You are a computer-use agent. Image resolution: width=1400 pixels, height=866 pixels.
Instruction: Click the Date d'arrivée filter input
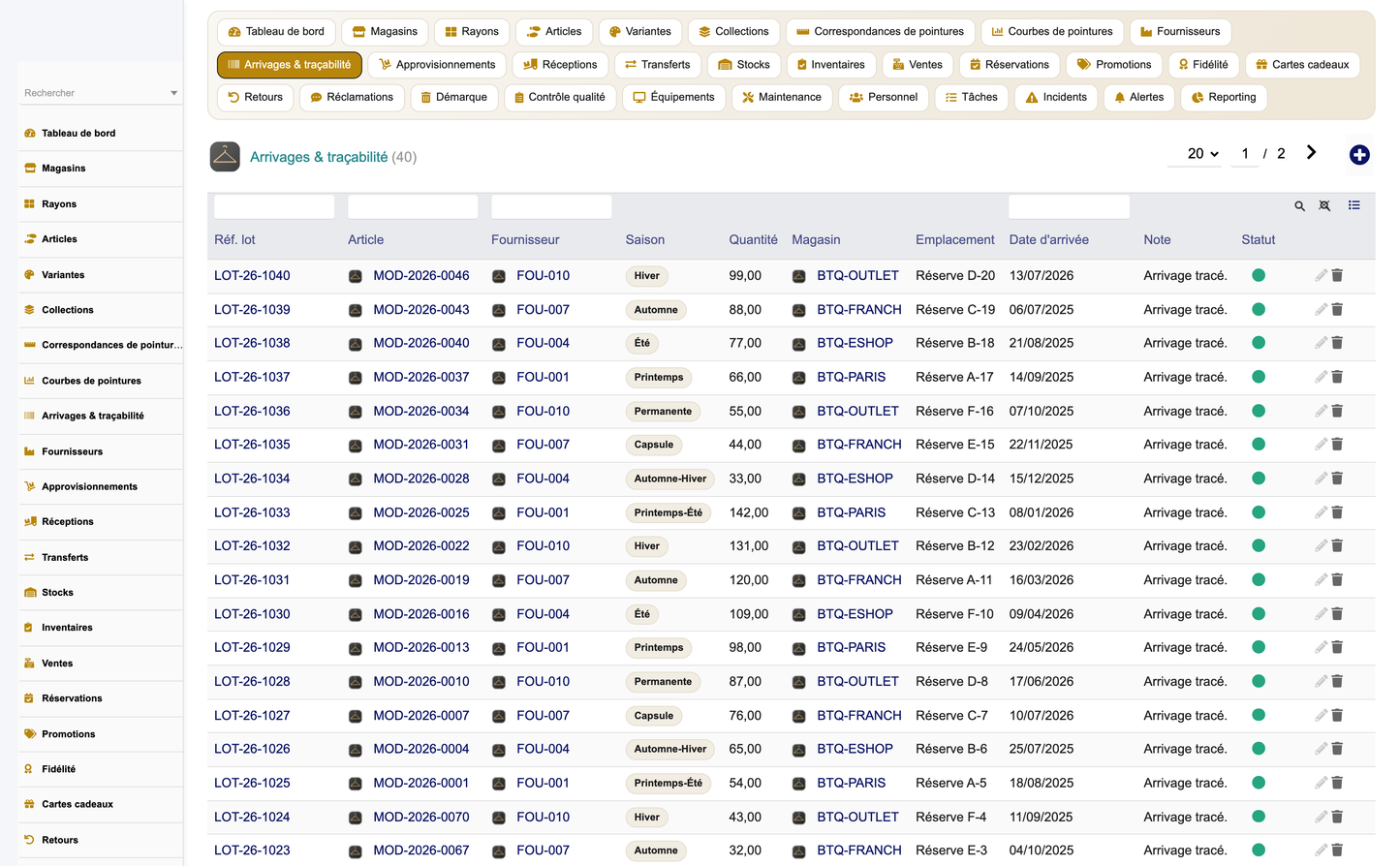click(x=1069, y=206)
